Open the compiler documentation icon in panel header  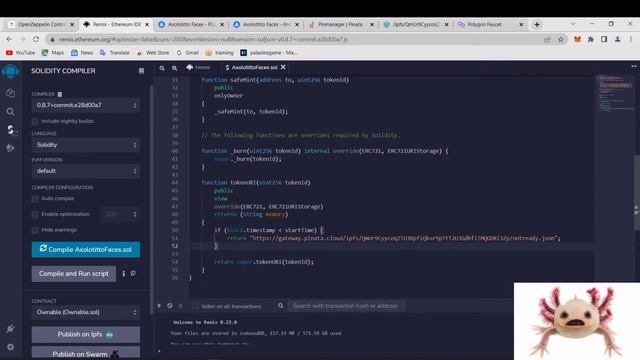141,71
